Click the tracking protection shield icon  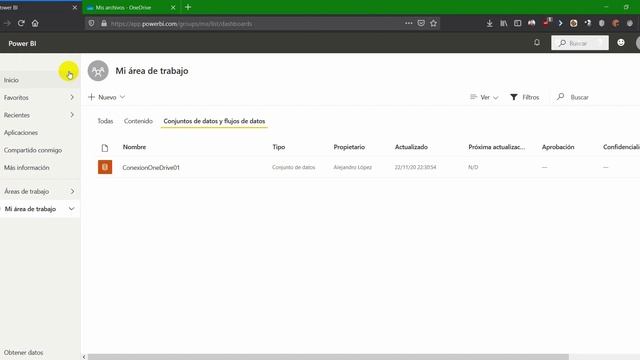pyautogui.click(x=91, y=23)
